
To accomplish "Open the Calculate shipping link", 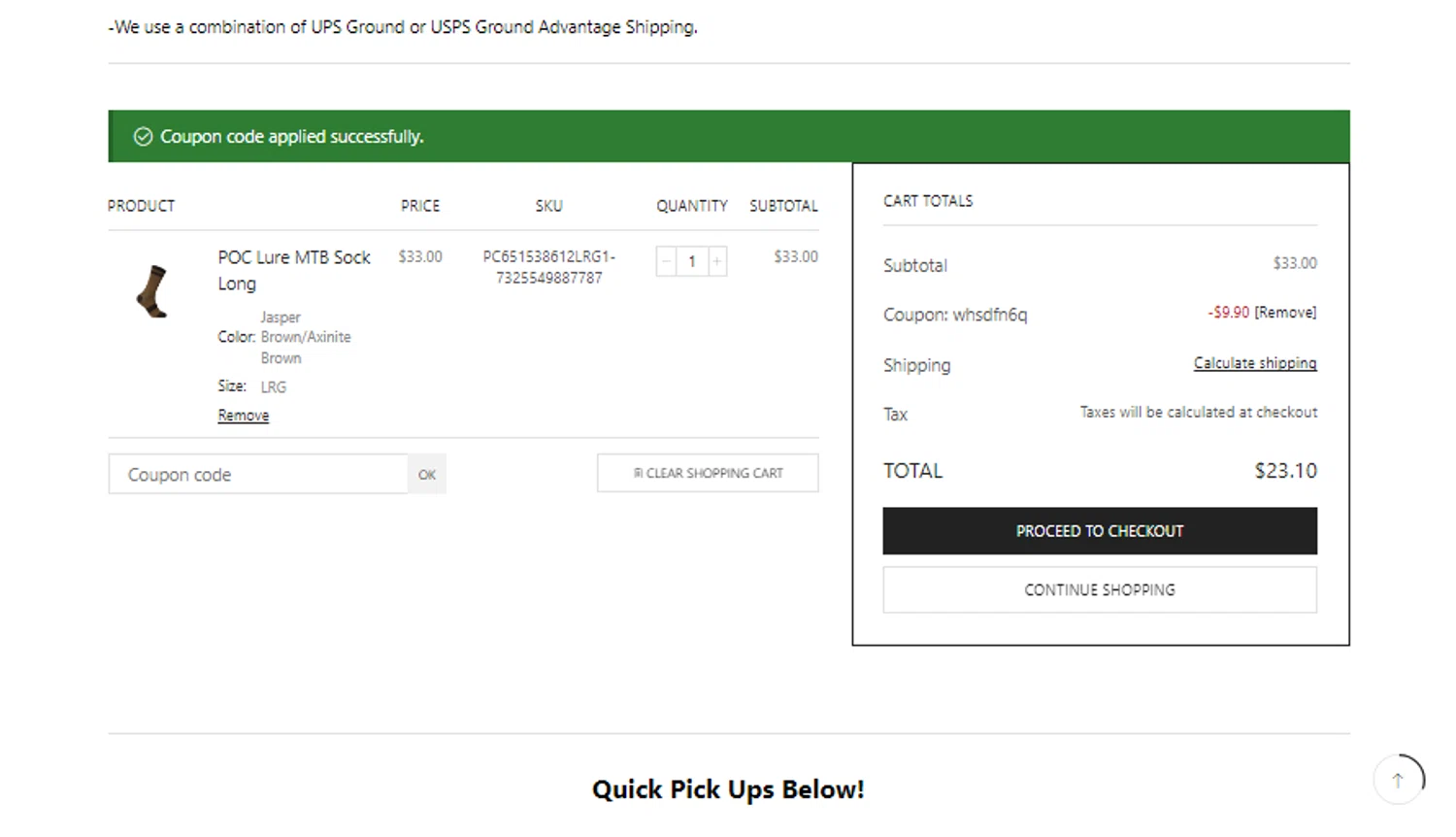I will (1255, 363).
